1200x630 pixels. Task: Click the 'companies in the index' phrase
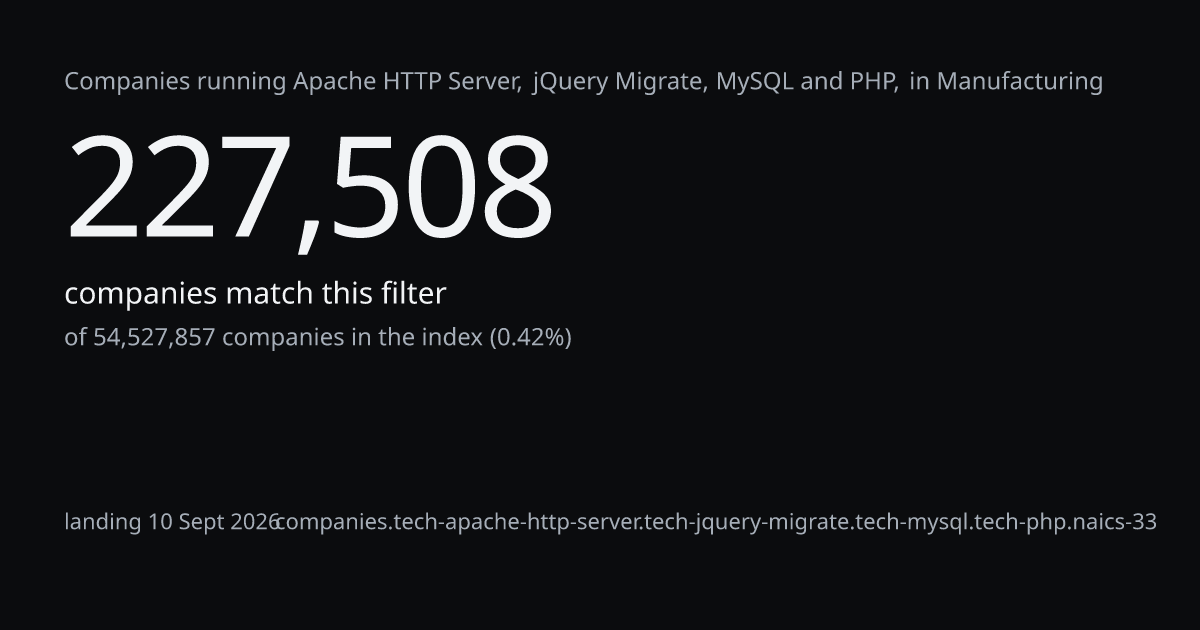(x=352, y=338)
